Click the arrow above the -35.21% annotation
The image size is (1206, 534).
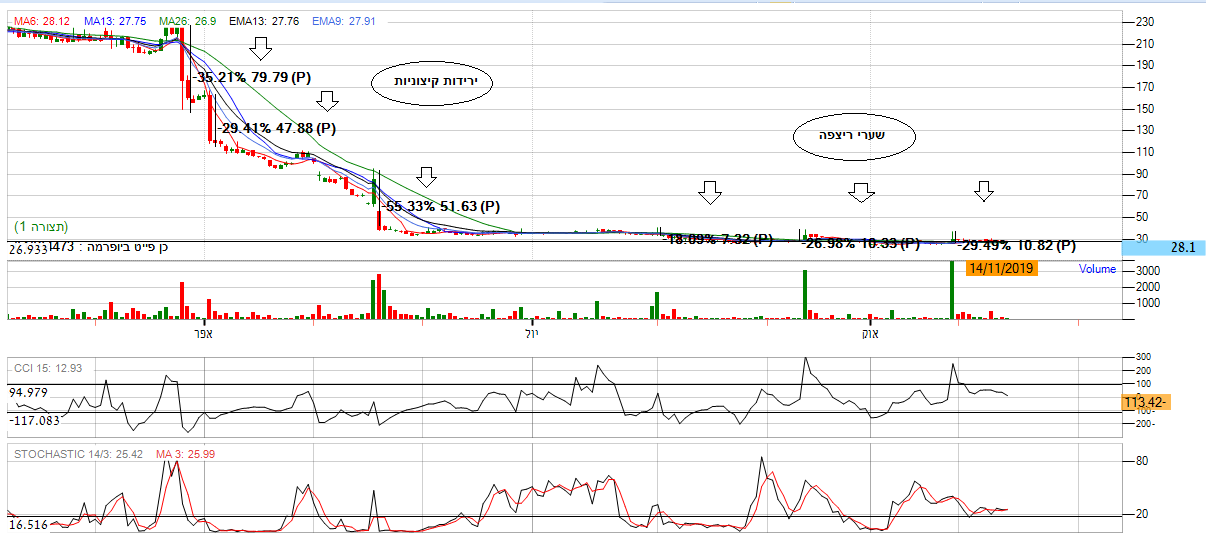click(x=262, y=48)
